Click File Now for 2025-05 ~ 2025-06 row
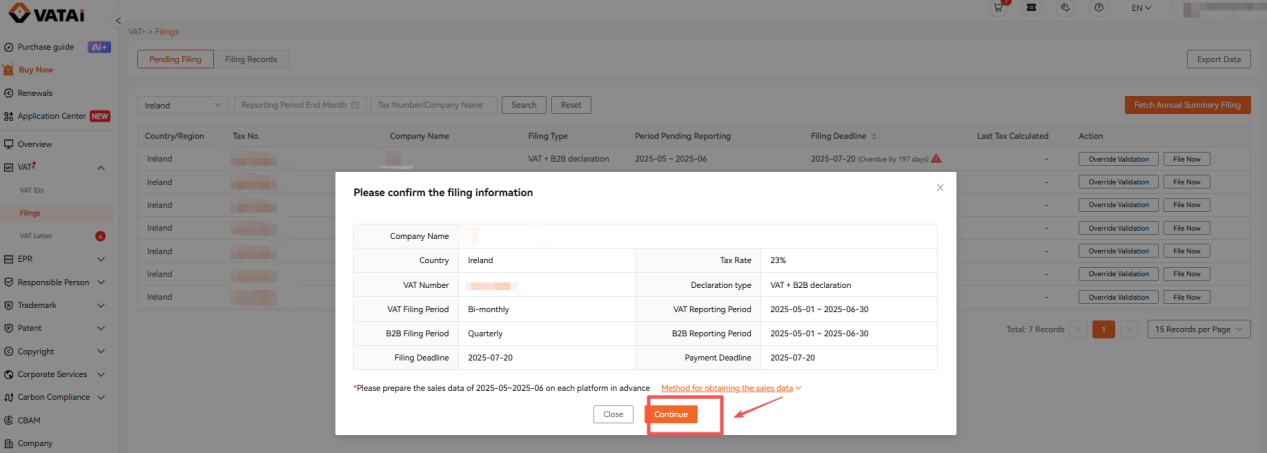 (1187, 158)
